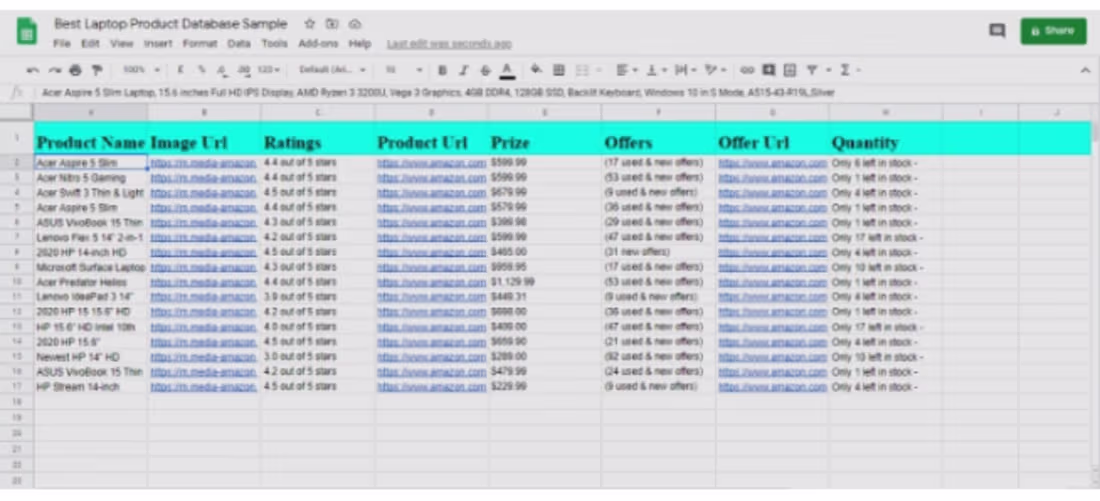This screenshot has width=1100, height=501.
Task: Select the Lenovo IdeaPad 3 14" cell
Action: click(x=90, y=298)
